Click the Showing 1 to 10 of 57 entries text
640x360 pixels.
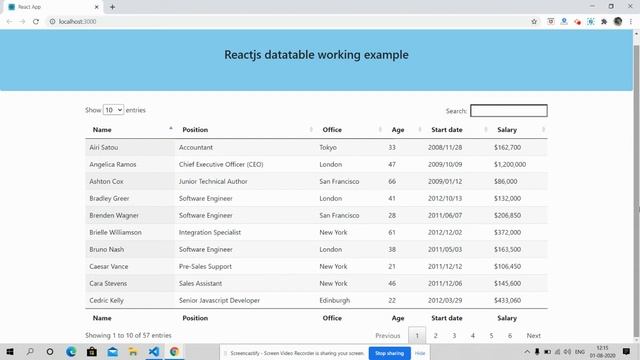pos(128,336)
